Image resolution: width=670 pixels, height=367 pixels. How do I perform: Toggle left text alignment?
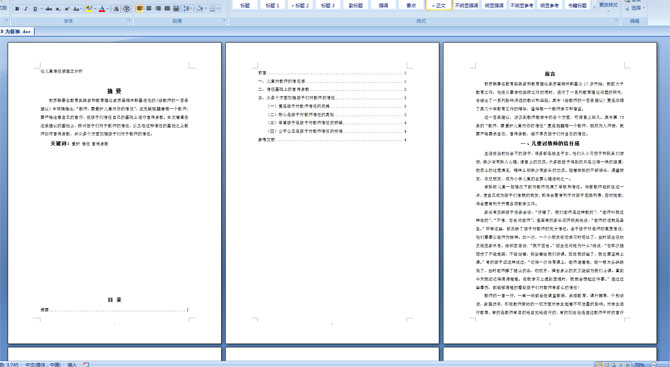tap(140, 9)
